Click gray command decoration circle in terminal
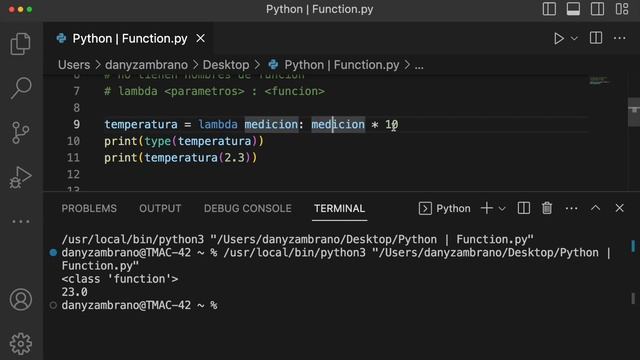This screenshot has width=640, height=360. tap(53, 305)
